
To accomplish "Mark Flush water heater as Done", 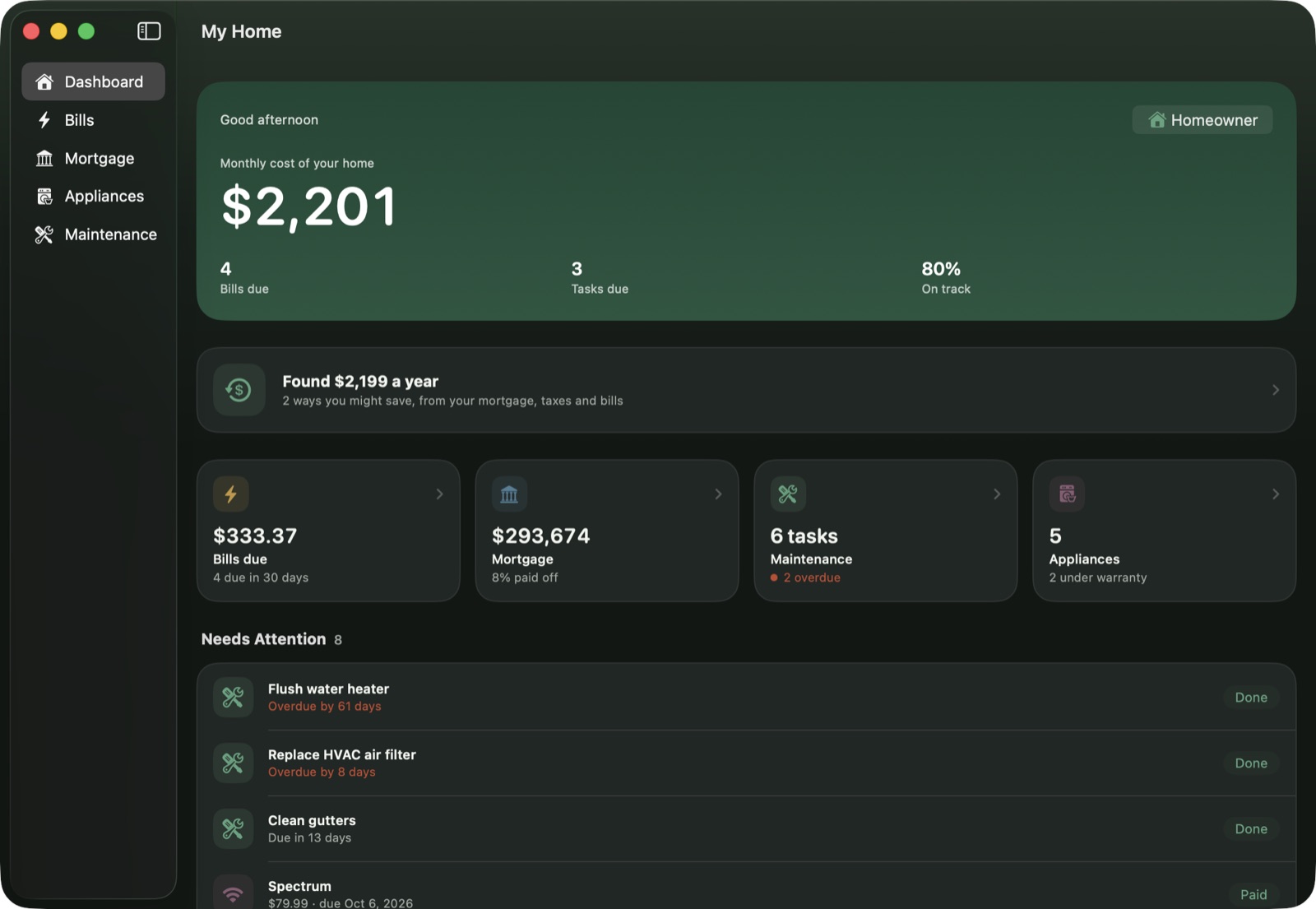I will tap(1251, 698).
